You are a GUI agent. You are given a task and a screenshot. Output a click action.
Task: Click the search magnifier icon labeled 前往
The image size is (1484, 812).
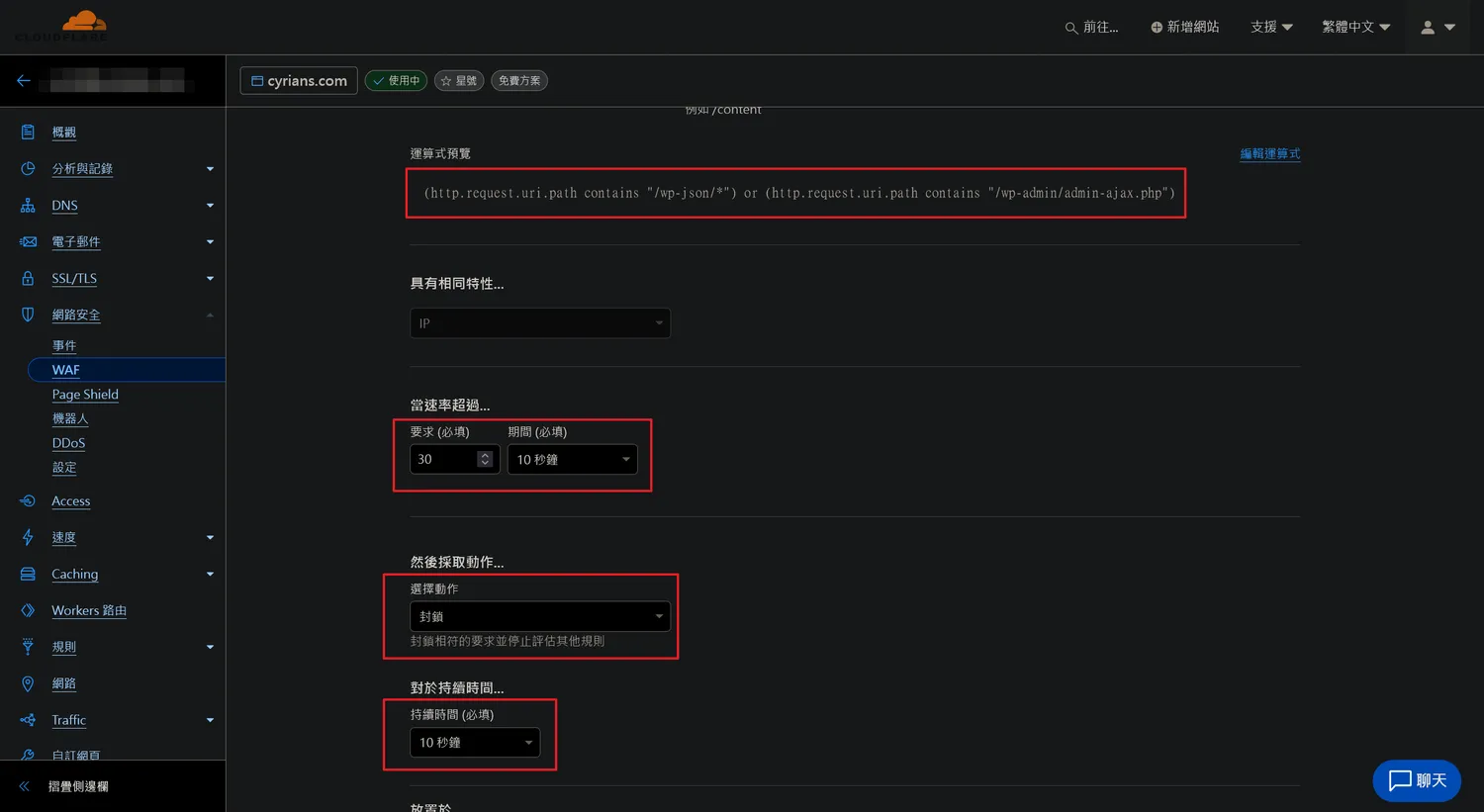click(1070, 28)
